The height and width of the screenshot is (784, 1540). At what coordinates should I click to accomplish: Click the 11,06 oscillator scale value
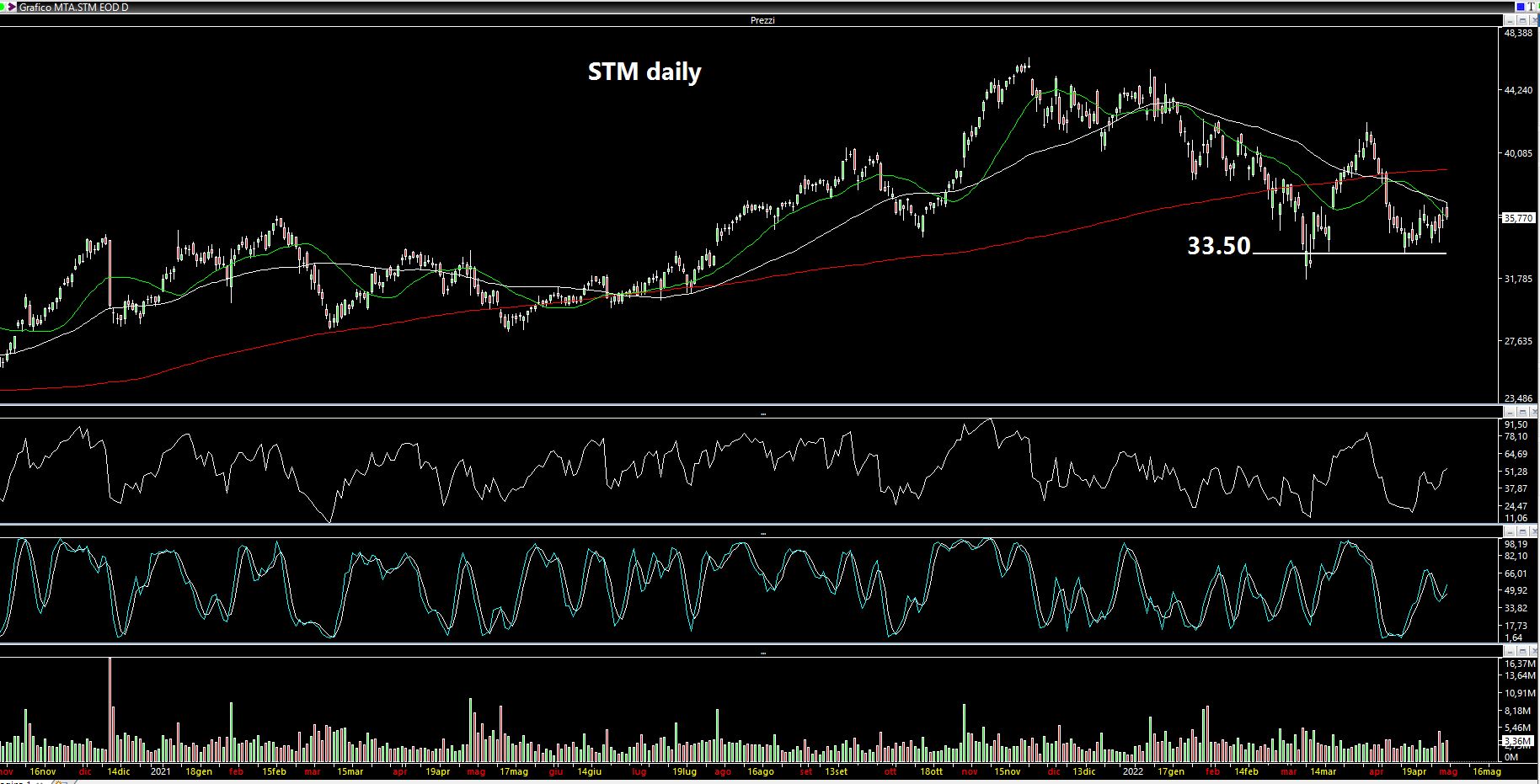coord(1516,518)
